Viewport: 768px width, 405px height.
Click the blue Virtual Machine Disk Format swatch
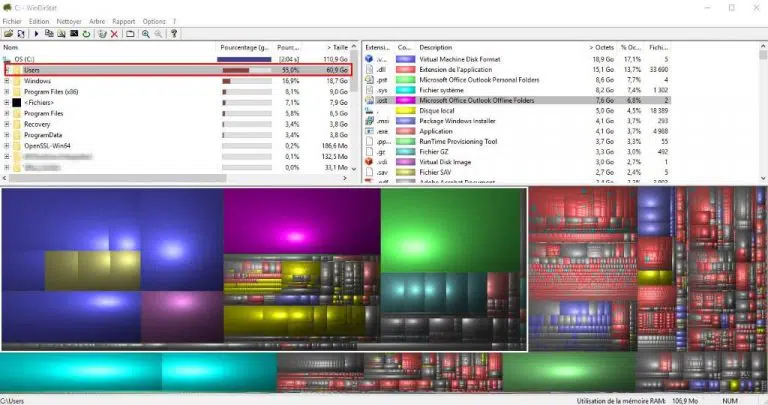click(406, 59)
